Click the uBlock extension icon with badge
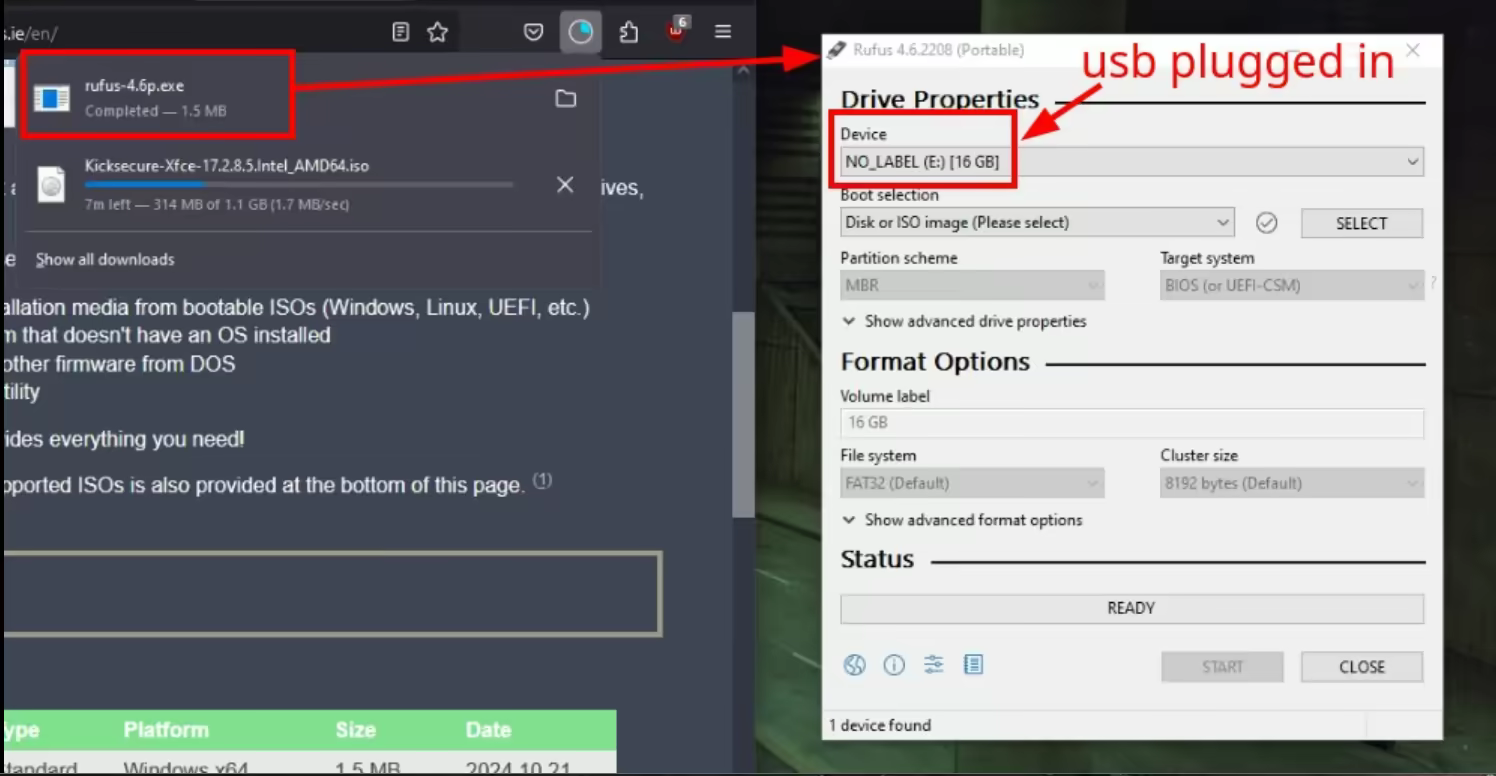Screen dimensions: 1496x776 pyautogui.click(x=677, y=32)
